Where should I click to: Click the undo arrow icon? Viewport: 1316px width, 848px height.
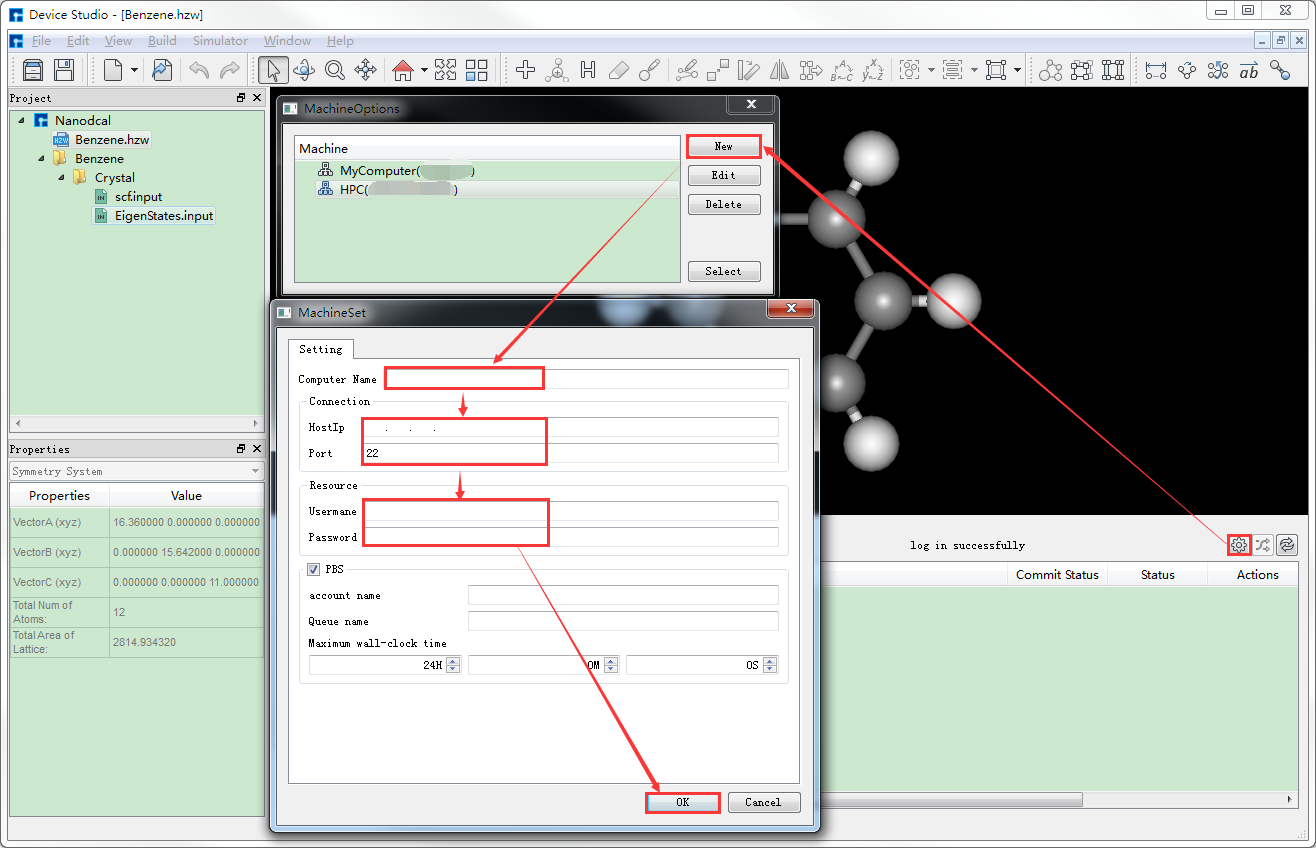[x=199, y=70]
